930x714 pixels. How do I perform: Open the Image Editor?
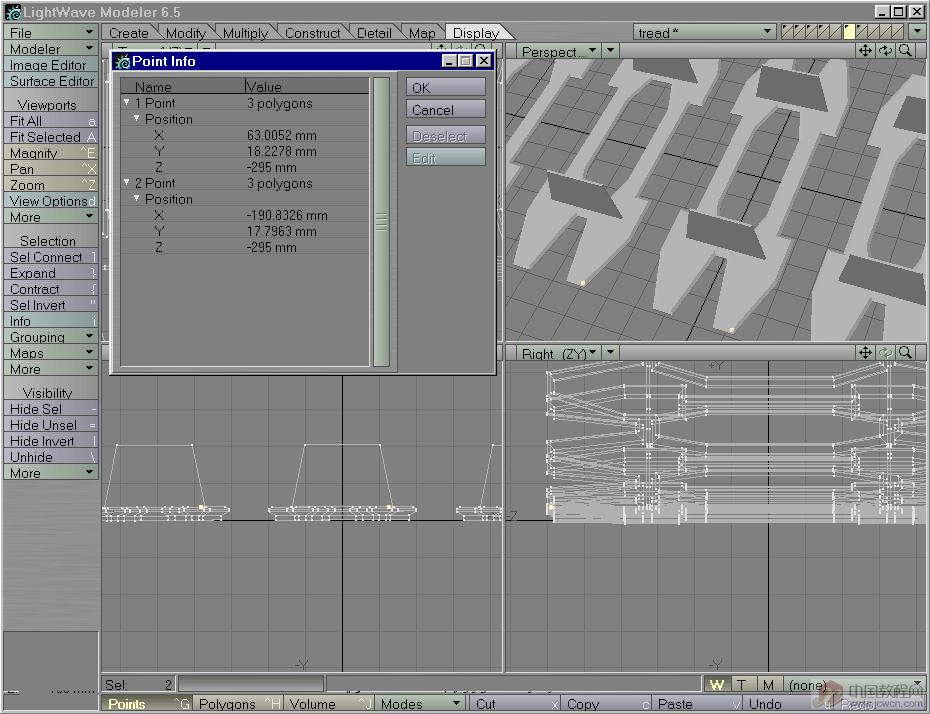[x=51, y=65]
